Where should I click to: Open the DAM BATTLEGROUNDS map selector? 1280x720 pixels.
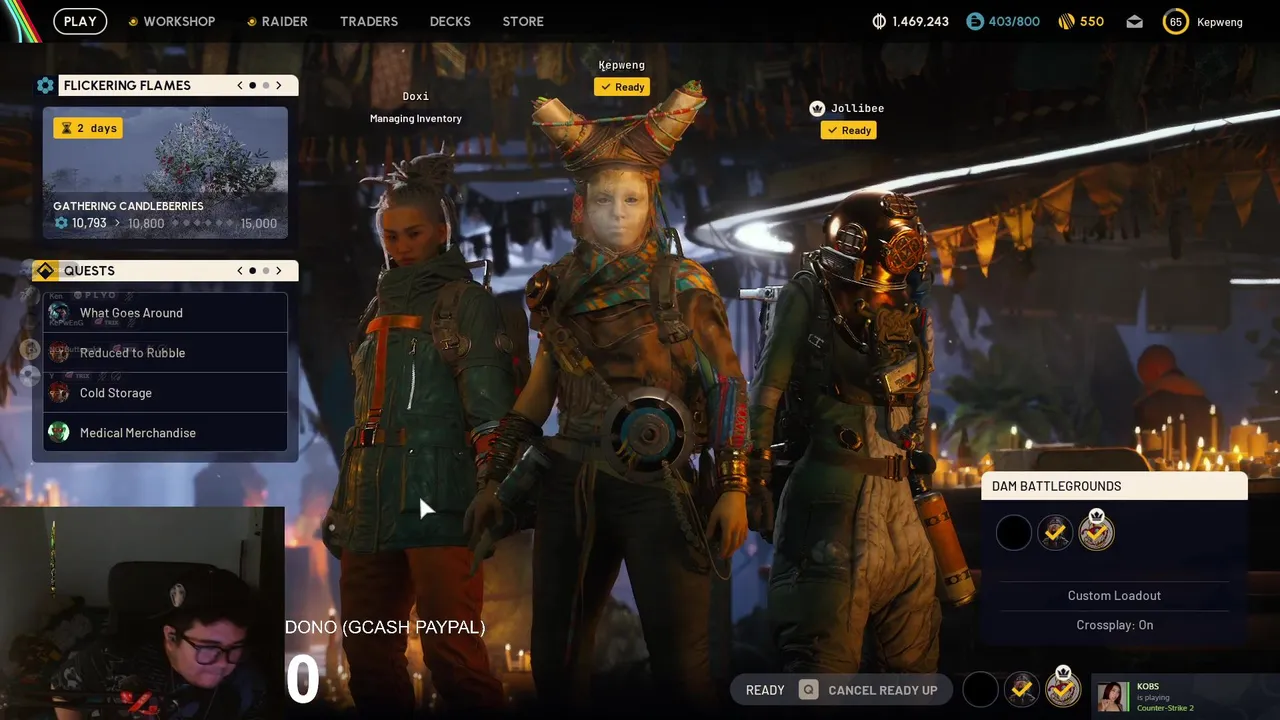click(1114, 486)
